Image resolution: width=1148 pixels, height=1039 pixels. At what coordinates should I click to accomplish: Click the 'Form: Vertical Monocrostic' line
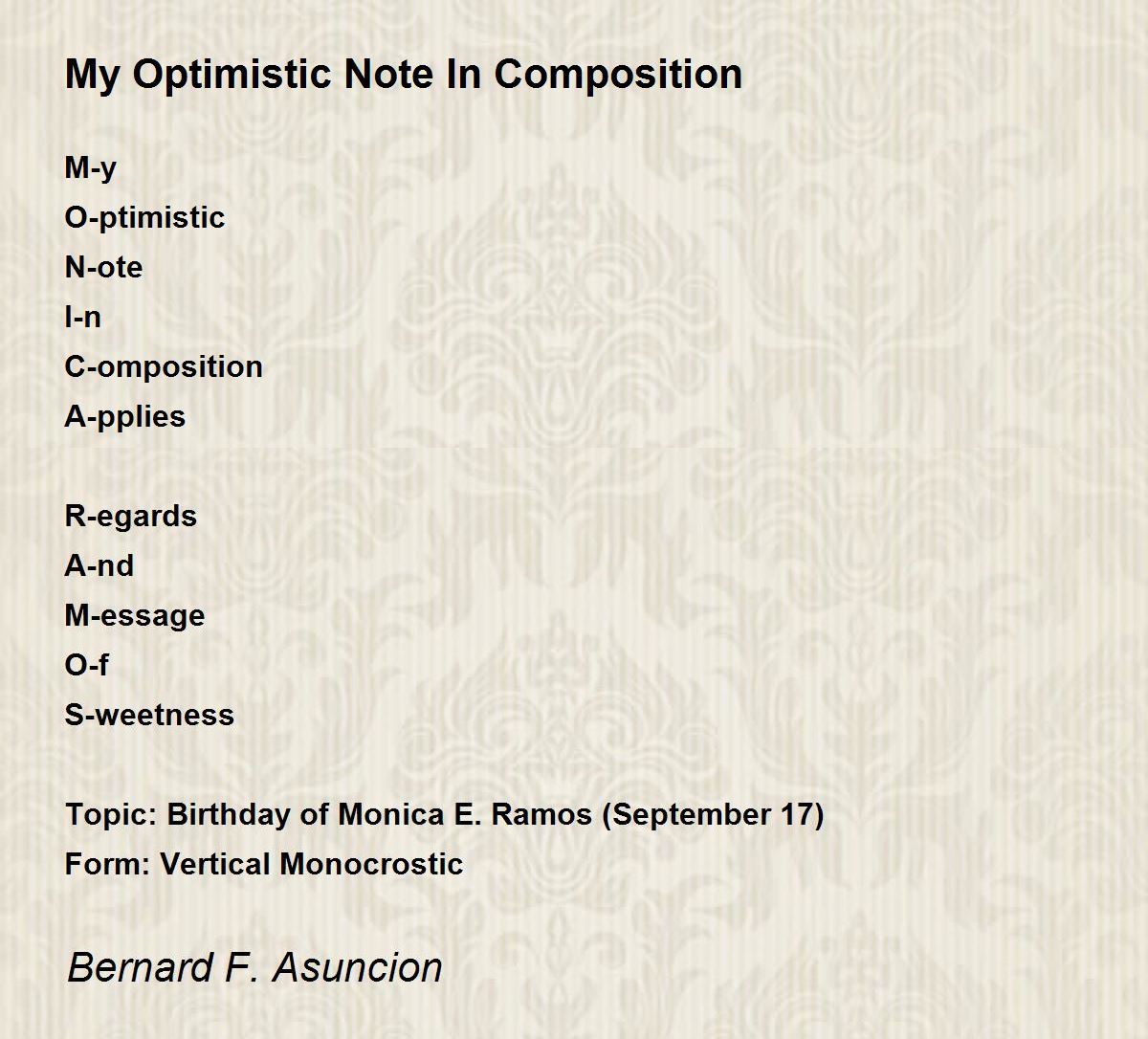coord(264,864)
